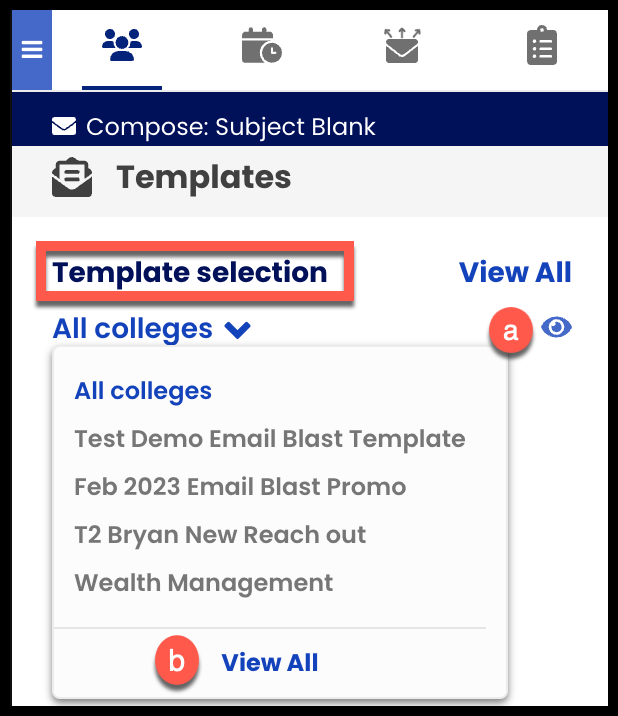Open the email blast envelope icon
The image size is (618, 716).
click(402, 47)
